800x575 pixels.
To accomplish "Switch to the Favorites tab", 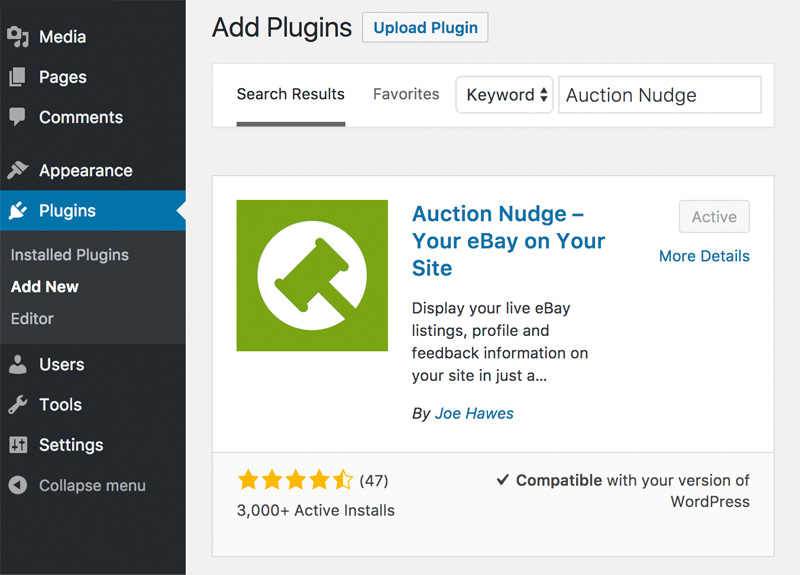I will (406, 94).
